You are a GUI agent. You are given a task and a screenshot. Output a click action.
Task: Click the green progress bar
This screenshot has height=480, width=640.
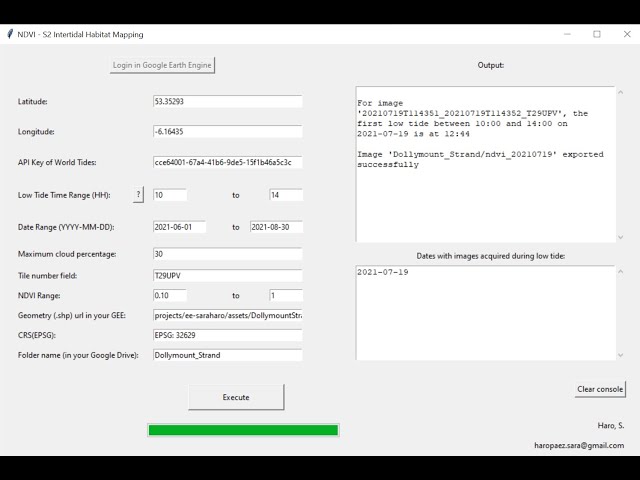click(243, 430)
